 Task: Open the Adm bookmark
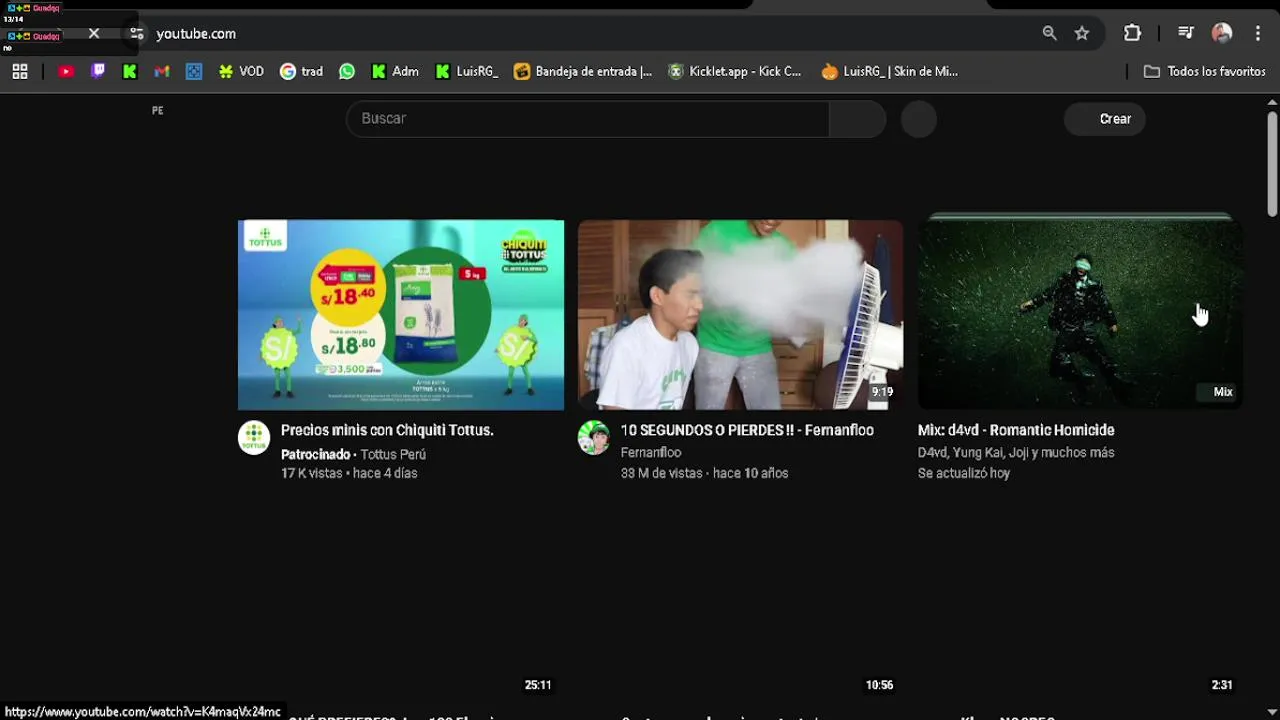pos(395,71)
